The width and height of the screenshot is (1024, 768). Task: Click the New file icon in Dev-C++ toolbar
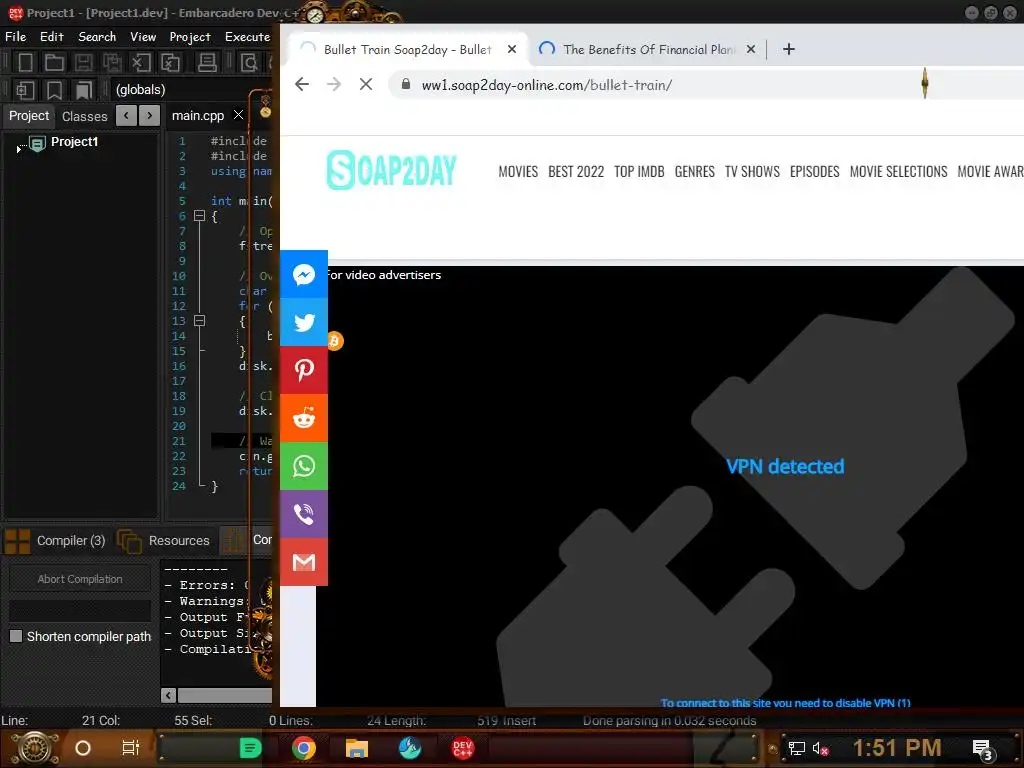tap(25, 63)
